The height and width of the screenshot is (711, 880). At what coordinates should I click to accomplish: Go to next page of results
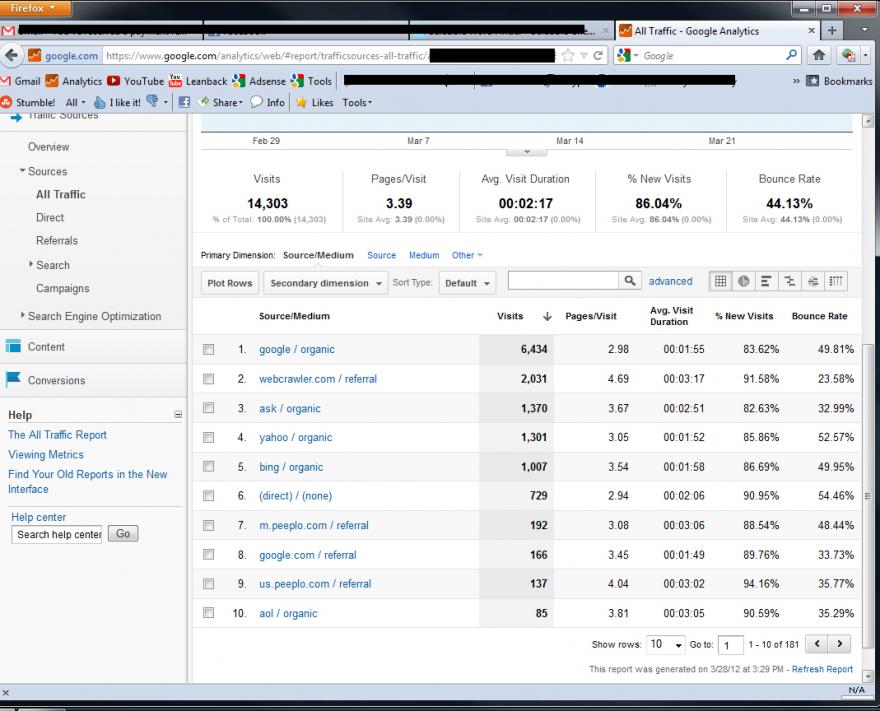point(840,644)
